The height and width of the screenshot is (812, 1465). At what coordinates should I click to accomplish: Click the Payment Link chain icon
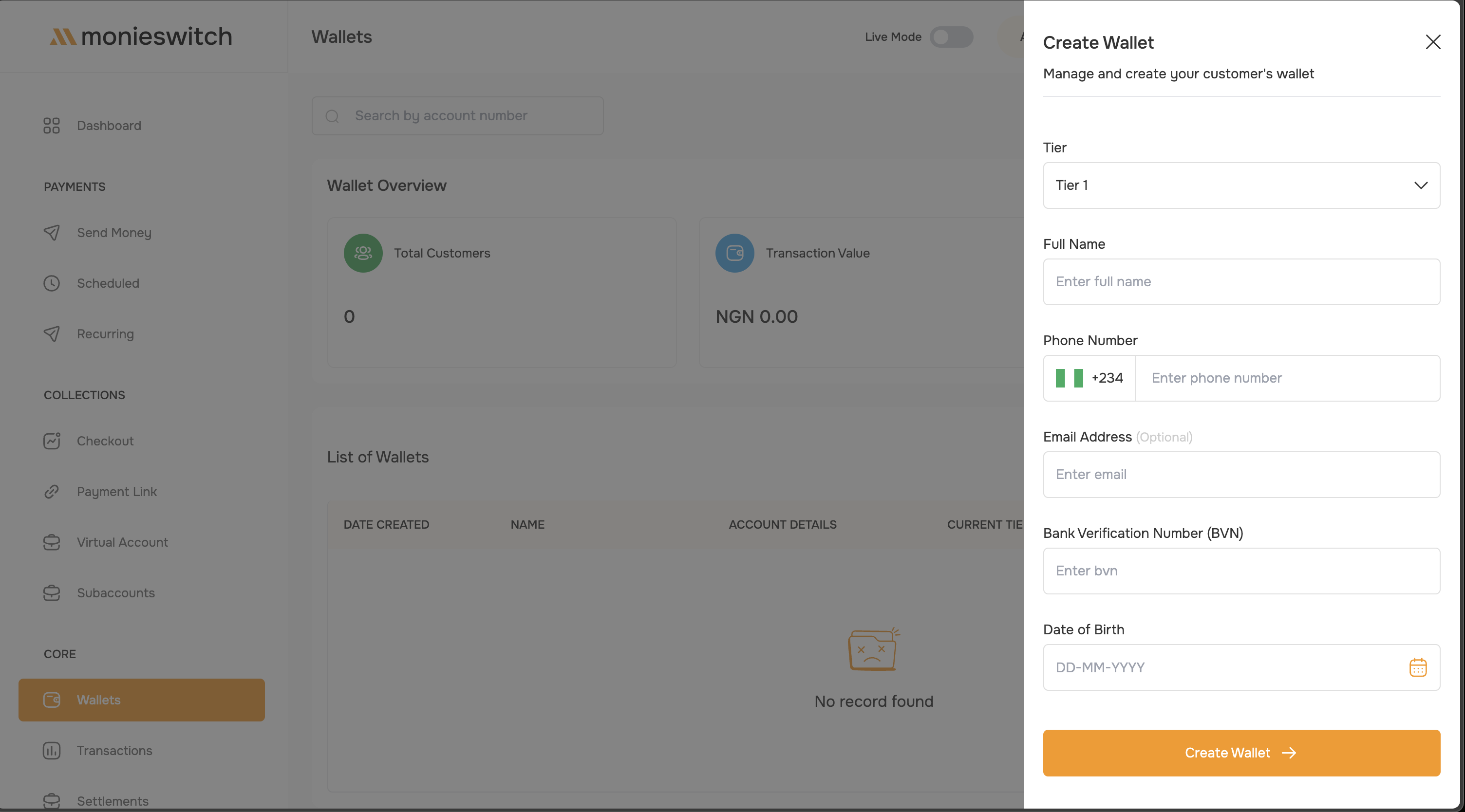click(x=51, y=491)
